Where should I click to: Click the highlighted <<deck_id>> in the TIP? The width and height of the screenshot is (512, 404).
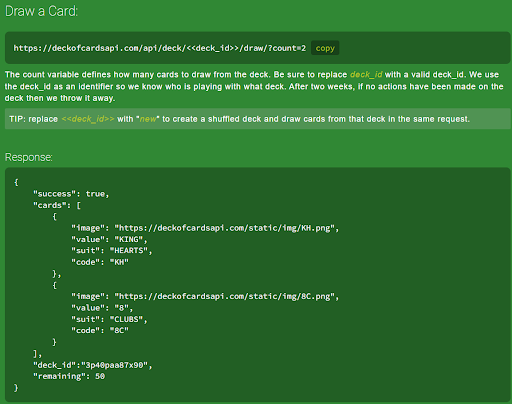point(88,119)
